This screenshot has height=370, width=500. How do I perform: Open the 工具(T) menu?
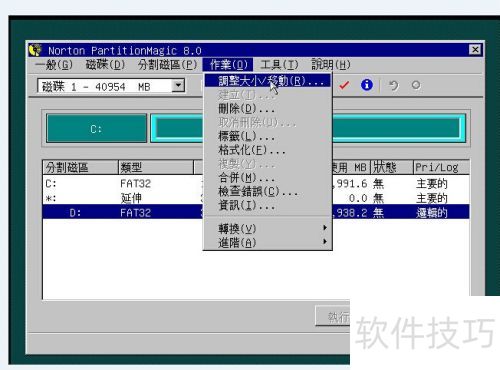click(279, 64)
